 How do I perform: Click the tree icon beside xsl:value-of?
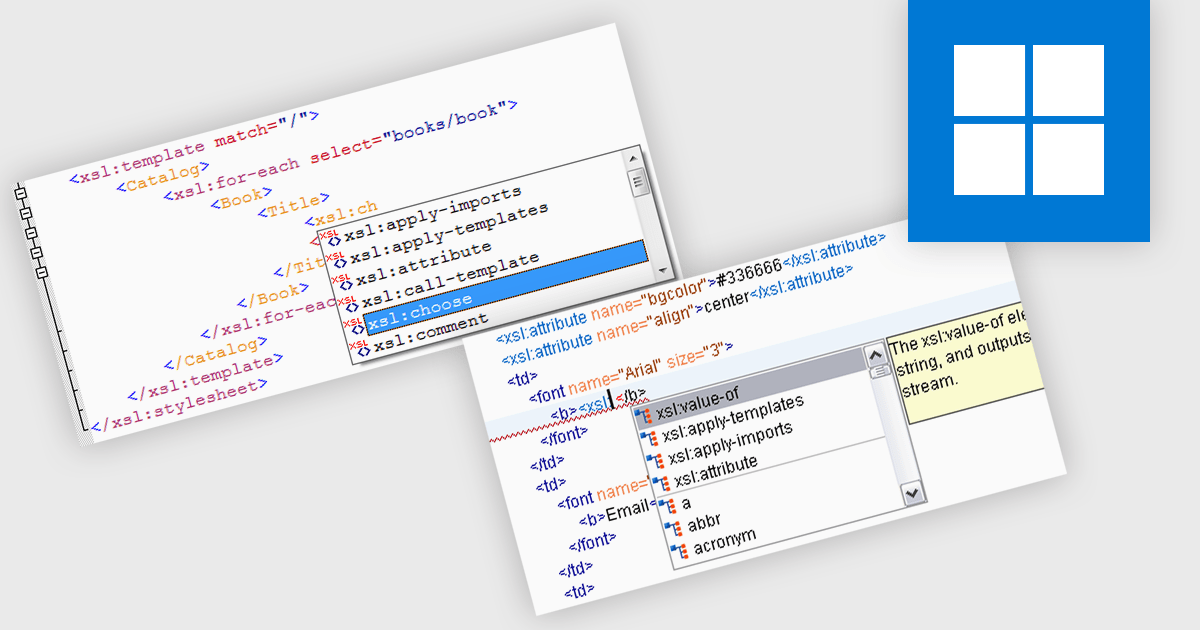(x=643, y=415)
